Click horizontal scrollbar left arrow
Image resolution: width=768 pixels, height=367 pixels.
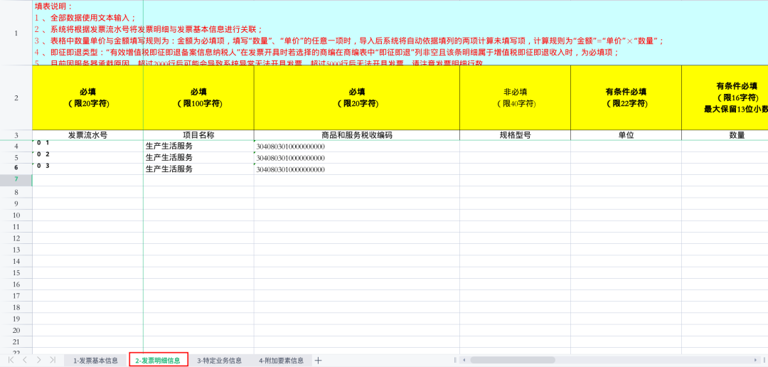click(x=464, y=360)
